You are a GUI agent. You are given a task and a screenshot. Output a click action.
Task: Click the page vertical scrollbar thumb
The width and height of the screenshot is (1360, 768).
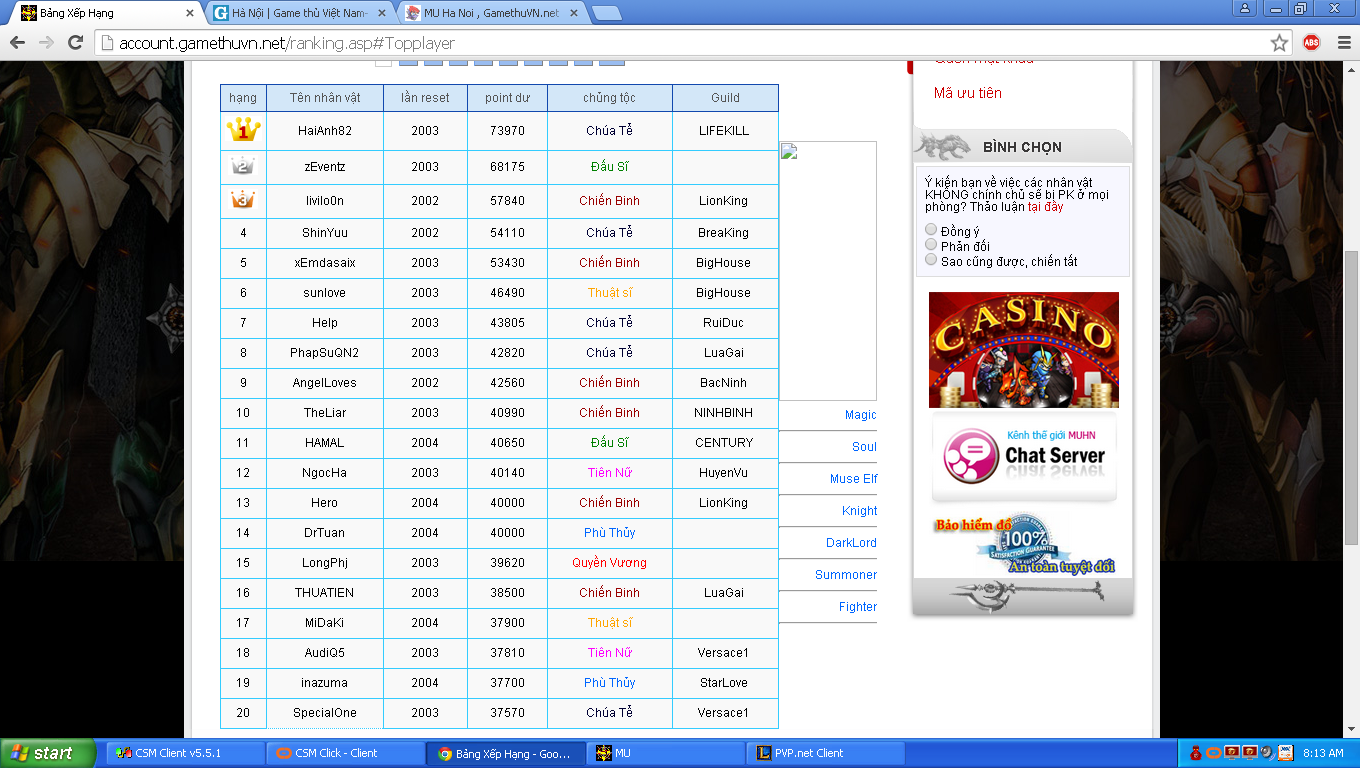tap(1351, 397)
